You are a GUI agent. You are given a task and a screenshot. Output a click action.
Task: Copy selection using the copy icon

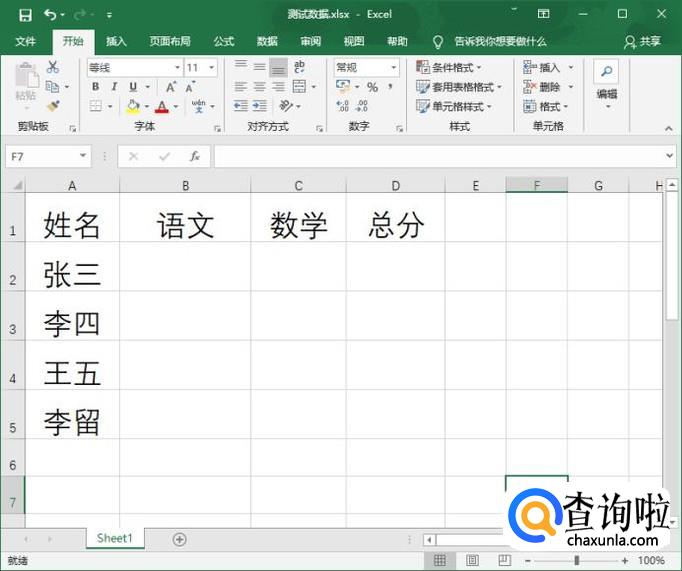coord(52,87)
